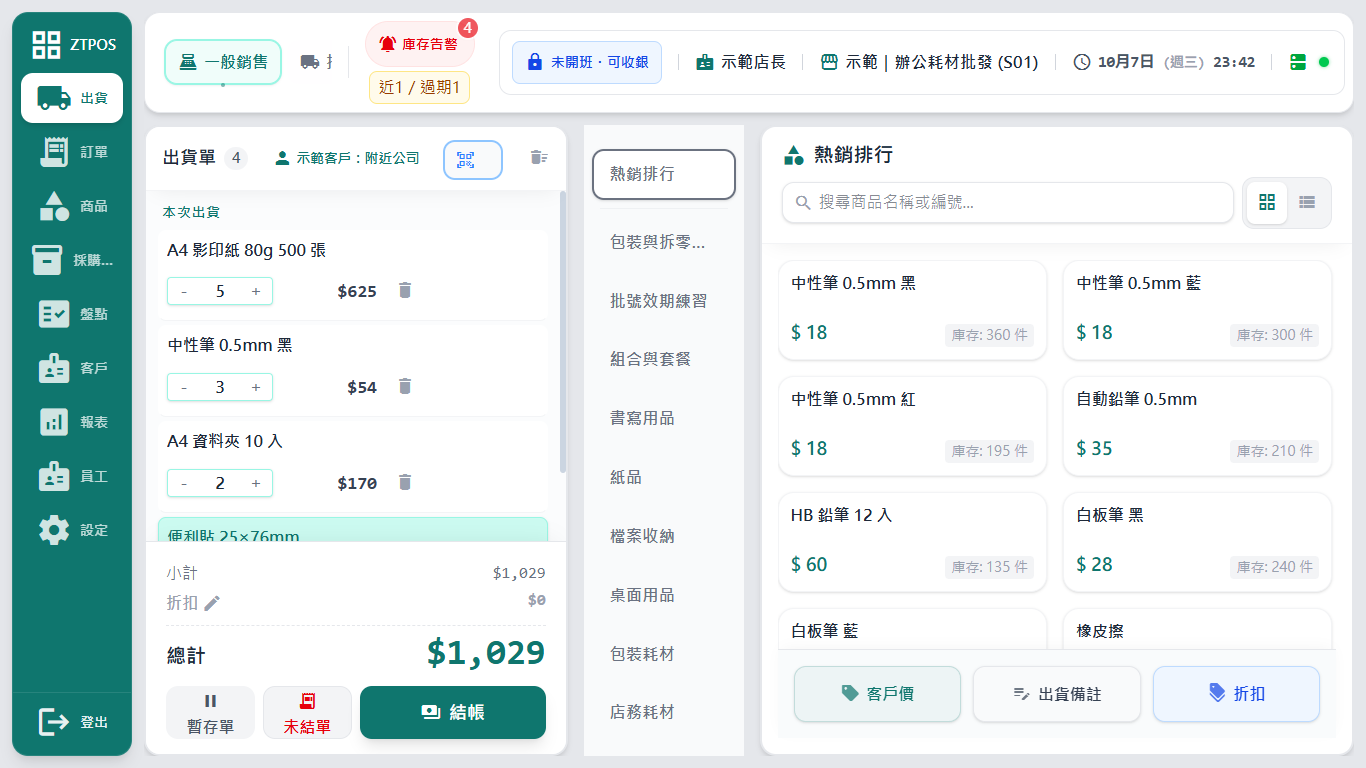Screen dimensions: 1366x768
Task: Open 出貨 in the sidebar
Action: coord(72,98)
